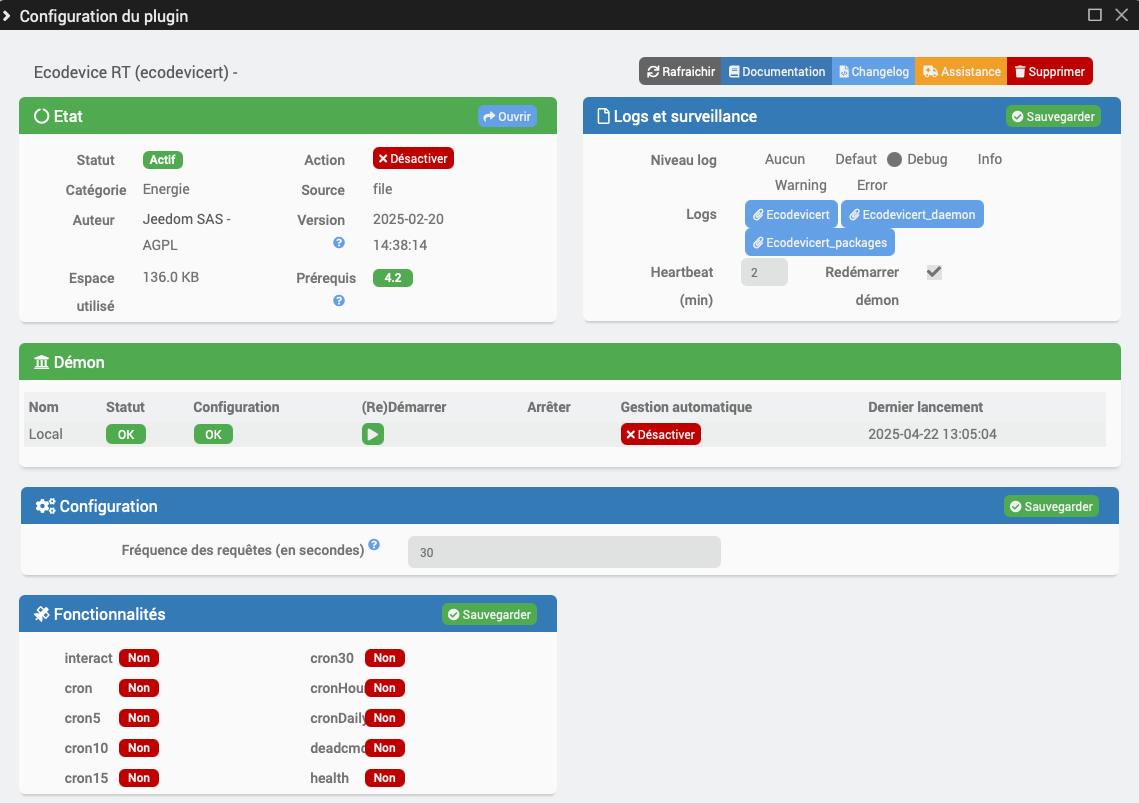Toggle the Redémarrer démon checkbox

coord(934,272)
